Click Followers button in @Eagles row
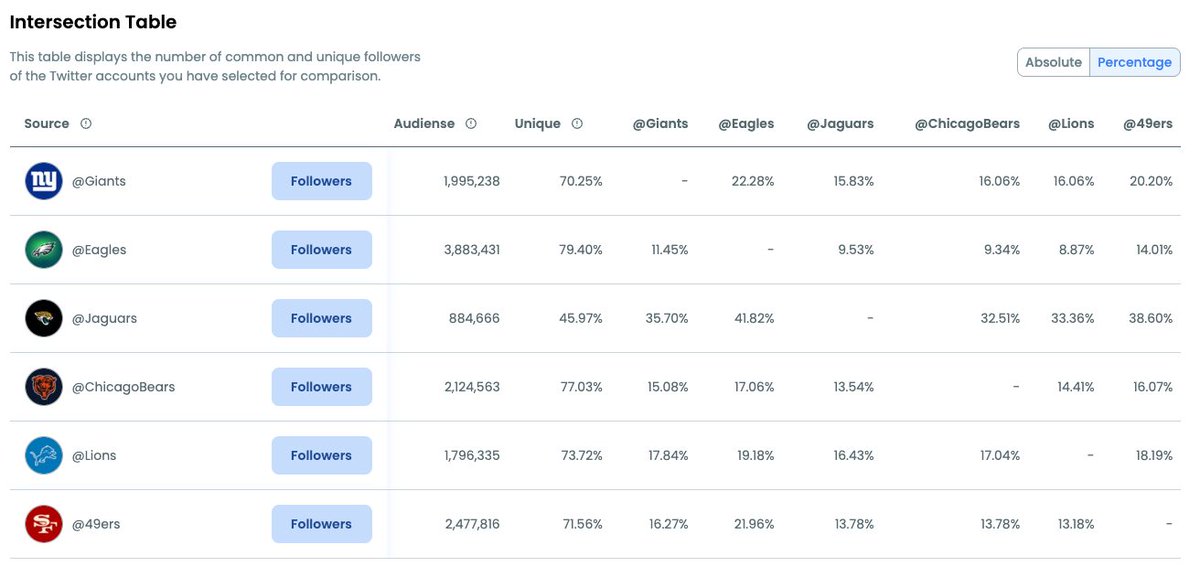 (x=322, y=250)
